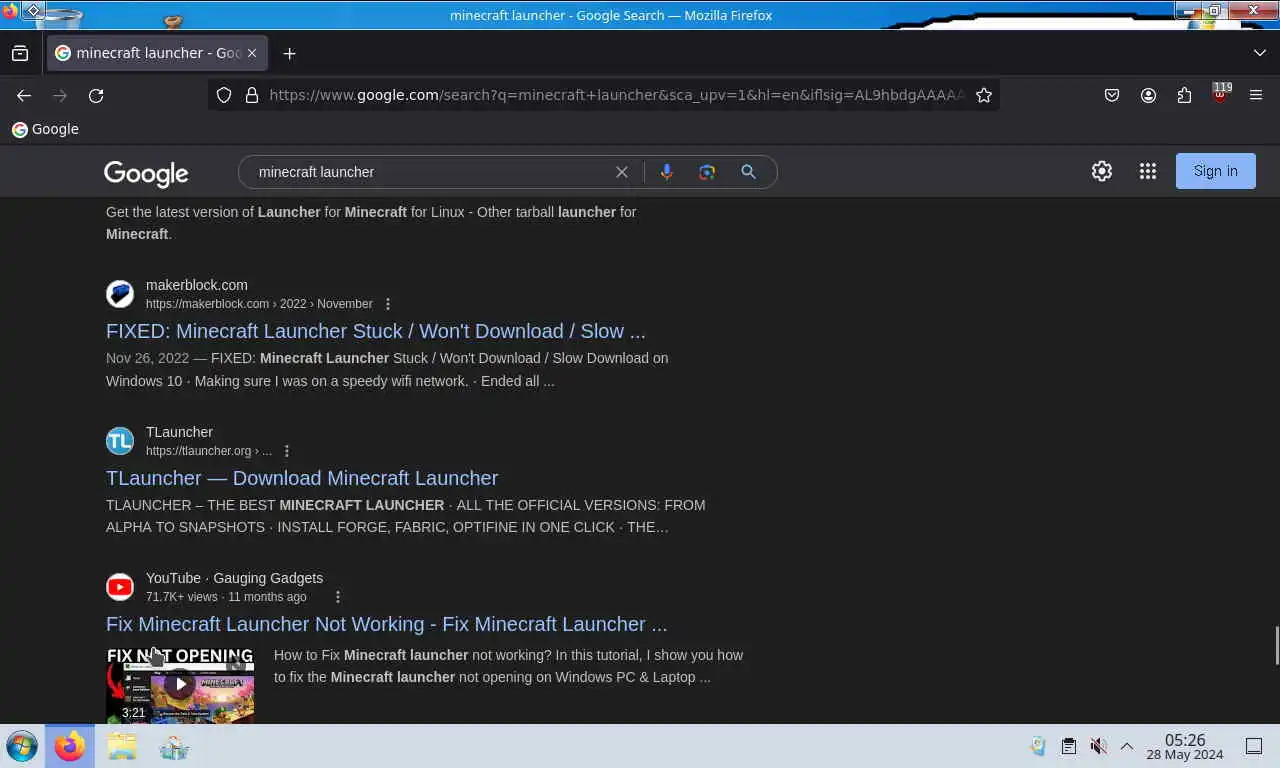Viewport: 1280px width, 768px height.
Task: Open TLauncher result options three dots
Action: [287, 451]
